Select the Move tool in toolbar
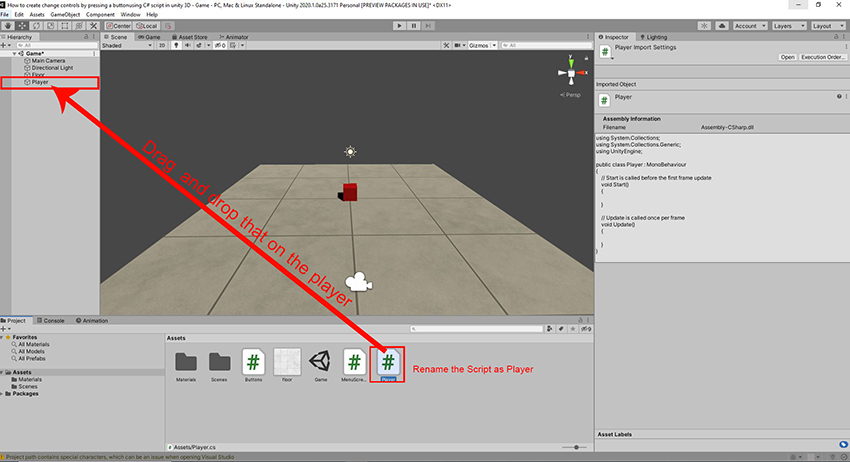This screenshot has width=850, height=462. (x=22, y=25)
